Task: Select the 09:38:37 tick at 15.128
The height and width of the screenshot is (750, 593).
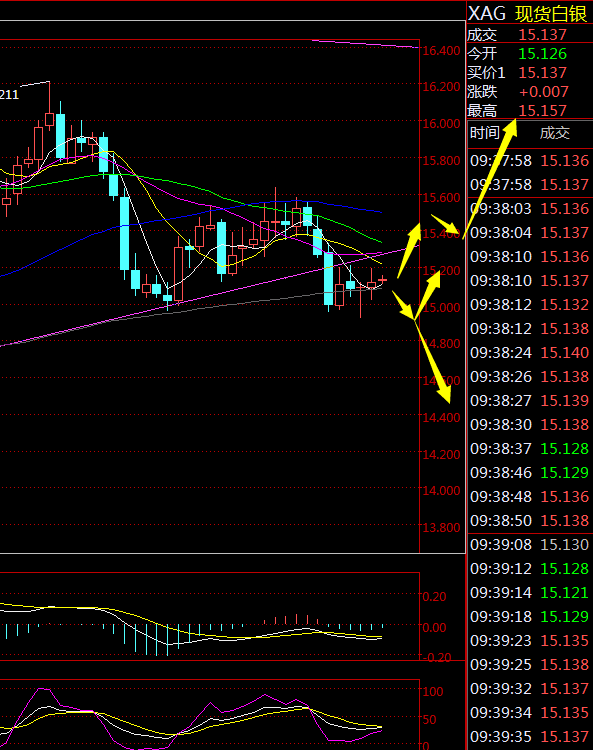Action: tap(530, 449)
